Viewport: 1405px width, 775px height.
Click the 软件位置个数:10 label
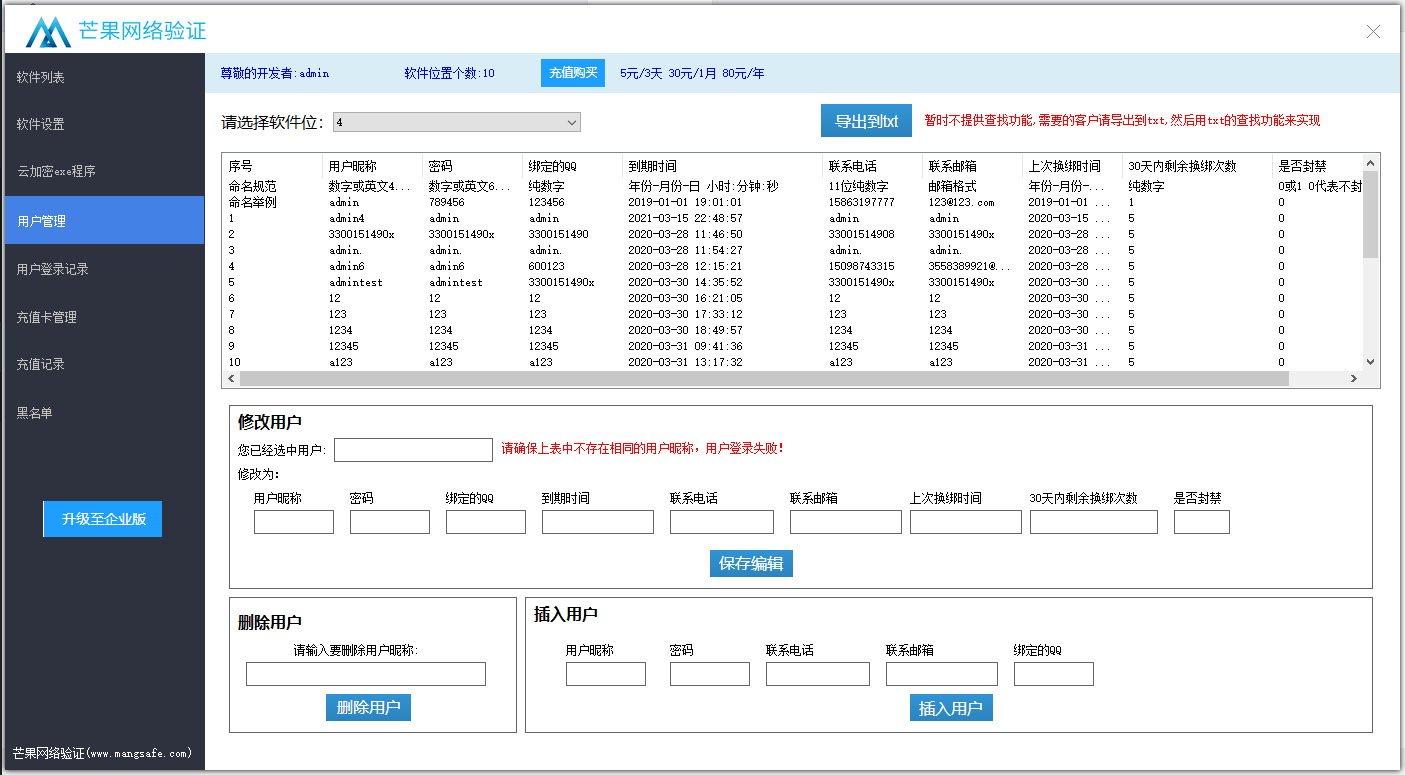[449, 73]
